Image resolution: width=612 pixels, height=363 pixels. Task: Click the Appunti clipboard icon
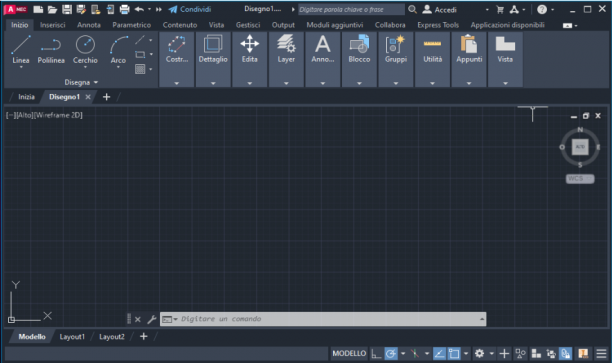tap(469, 44)
